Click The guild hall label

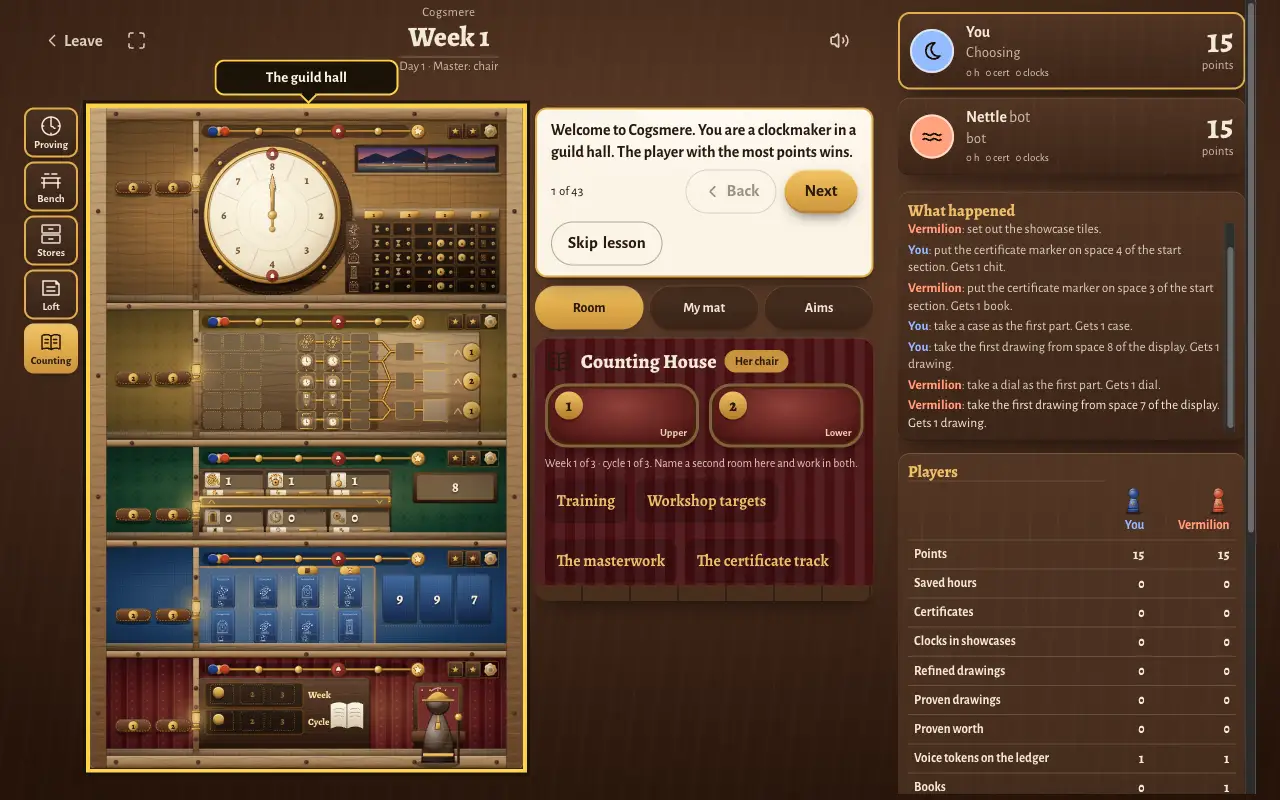(306, 77)
